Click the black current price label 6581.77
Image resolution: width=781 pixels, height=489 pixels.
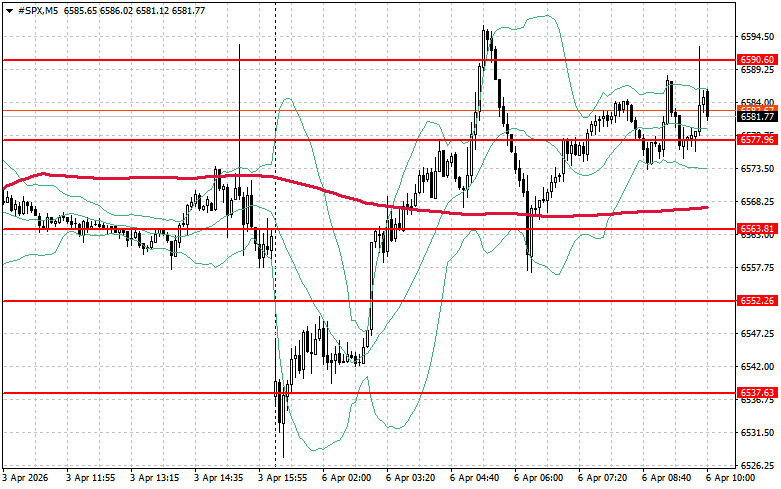[x=757, y=117]
